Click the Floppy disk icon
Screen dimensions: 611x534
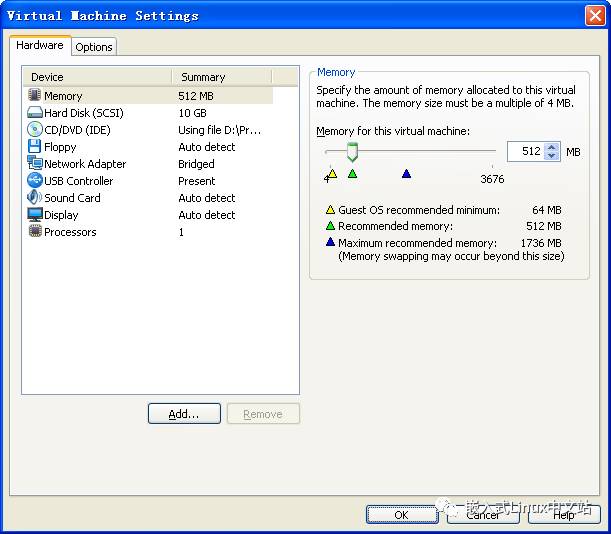click(x=35, y=147)
